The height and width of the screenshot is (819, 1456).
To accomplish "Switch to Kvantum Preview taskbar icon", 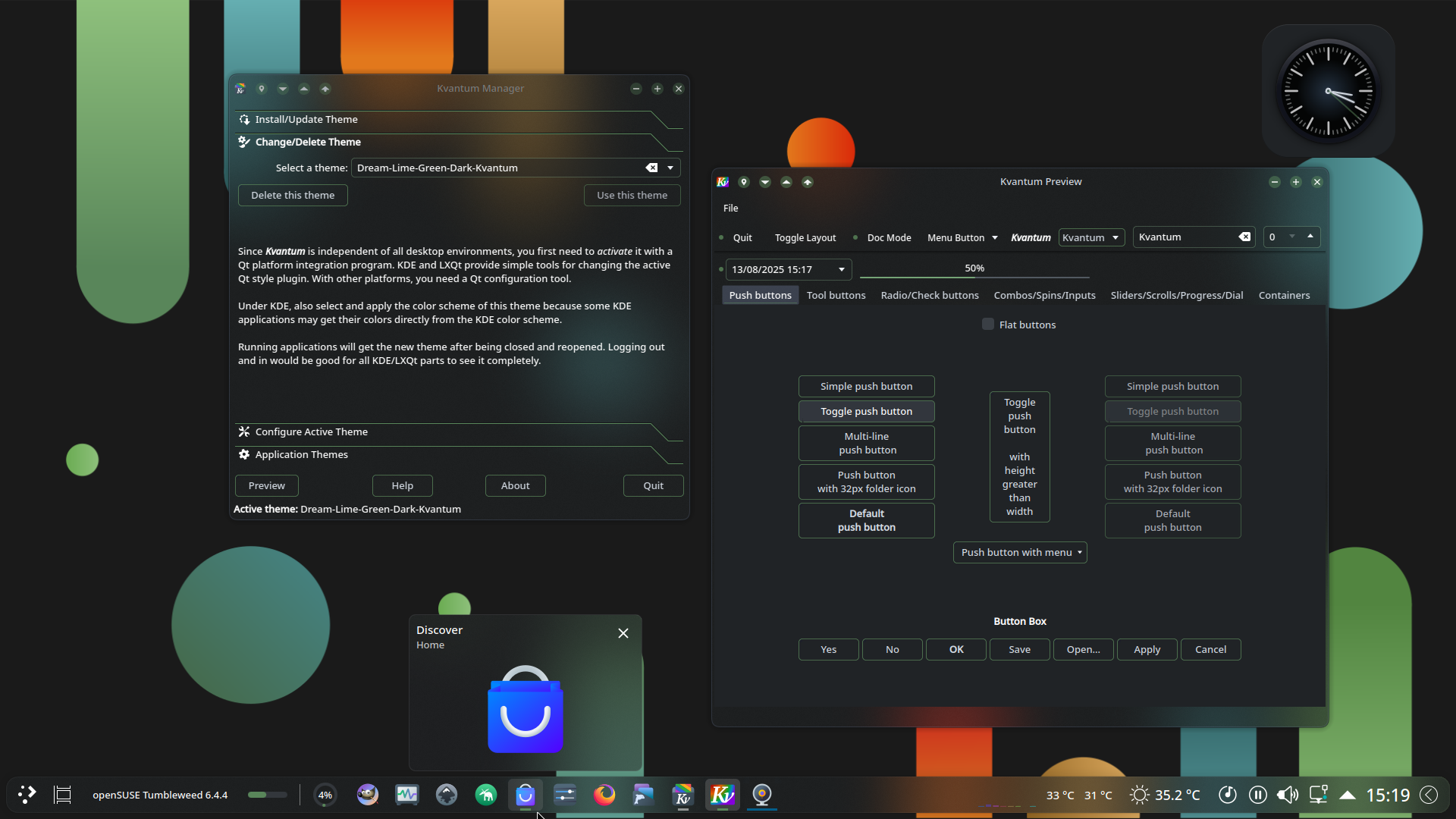I will [x=723, y=794].
